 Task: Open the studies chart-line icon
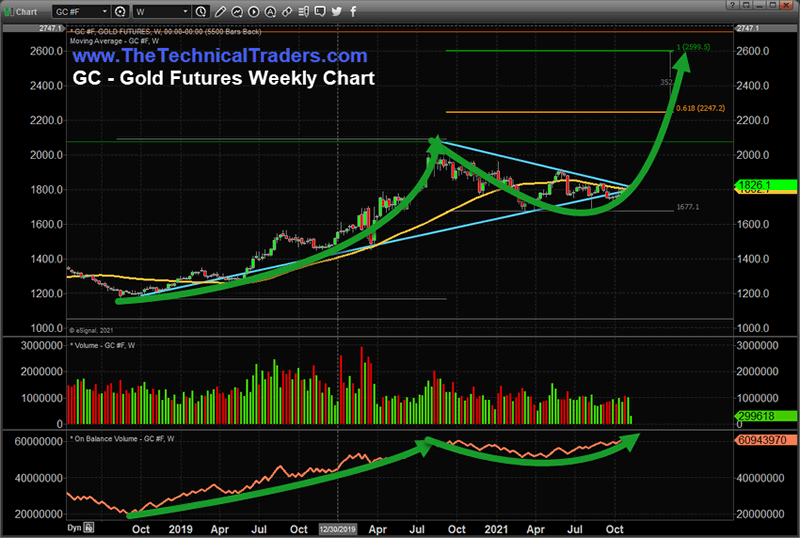pos(237,11)
